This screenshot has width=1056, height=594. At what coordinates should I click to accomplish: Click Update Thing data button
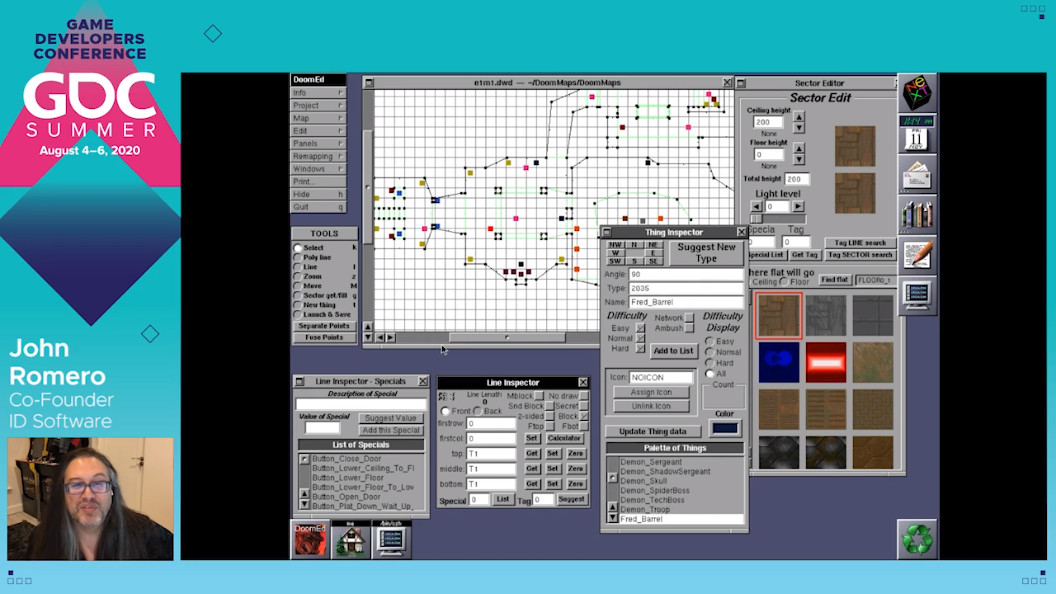[653, 432]
